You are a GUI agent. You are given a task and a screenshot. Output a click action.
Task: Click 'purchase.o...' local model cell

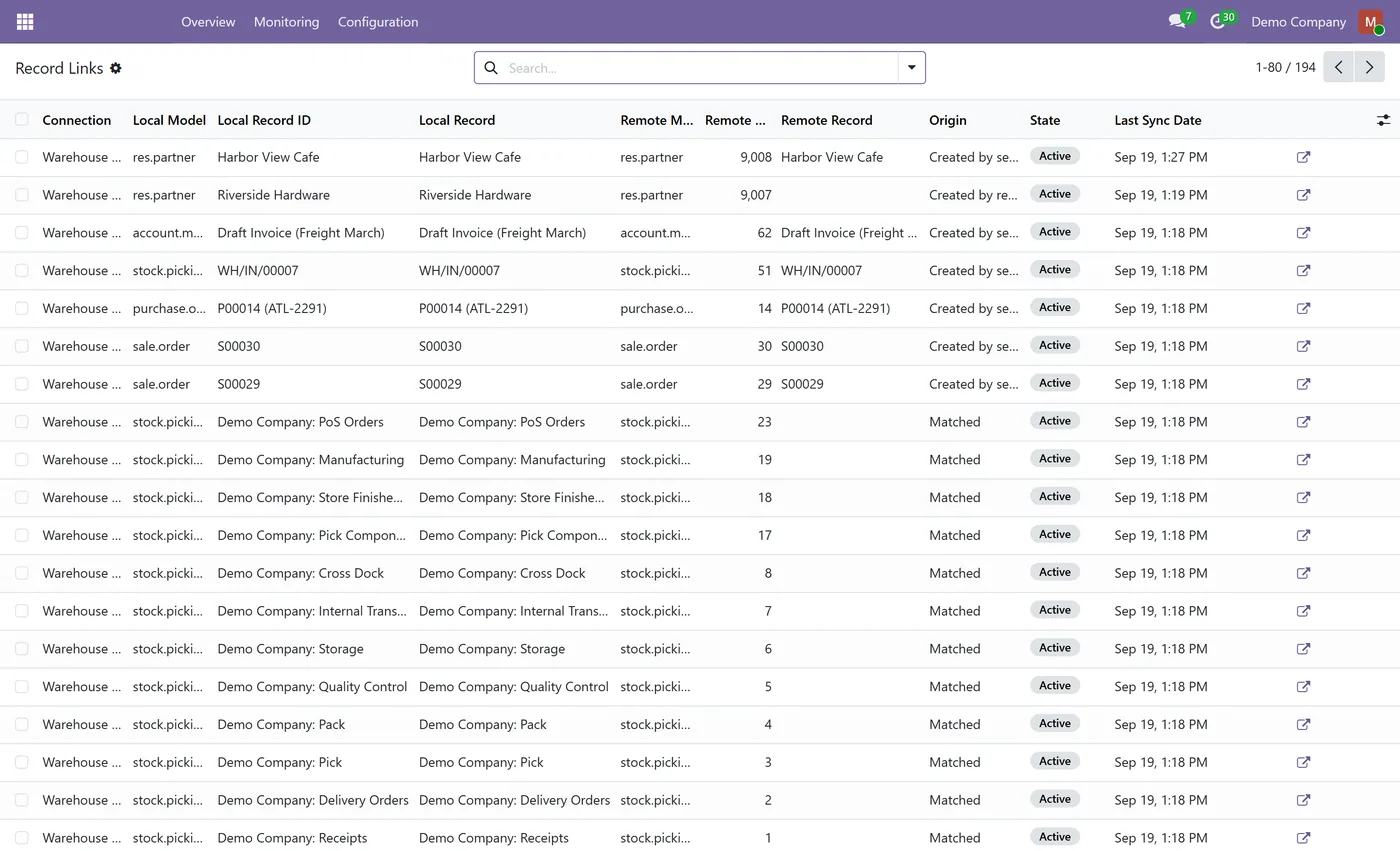(169, 308)
